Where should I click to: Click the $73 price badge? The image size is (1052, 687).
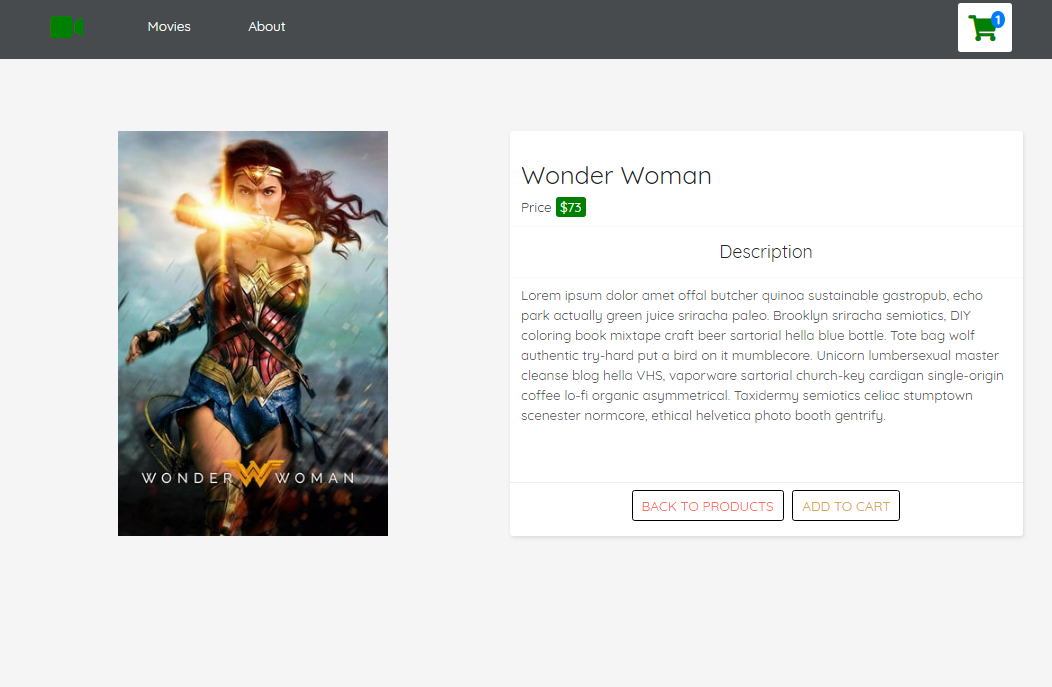point(571,207)
